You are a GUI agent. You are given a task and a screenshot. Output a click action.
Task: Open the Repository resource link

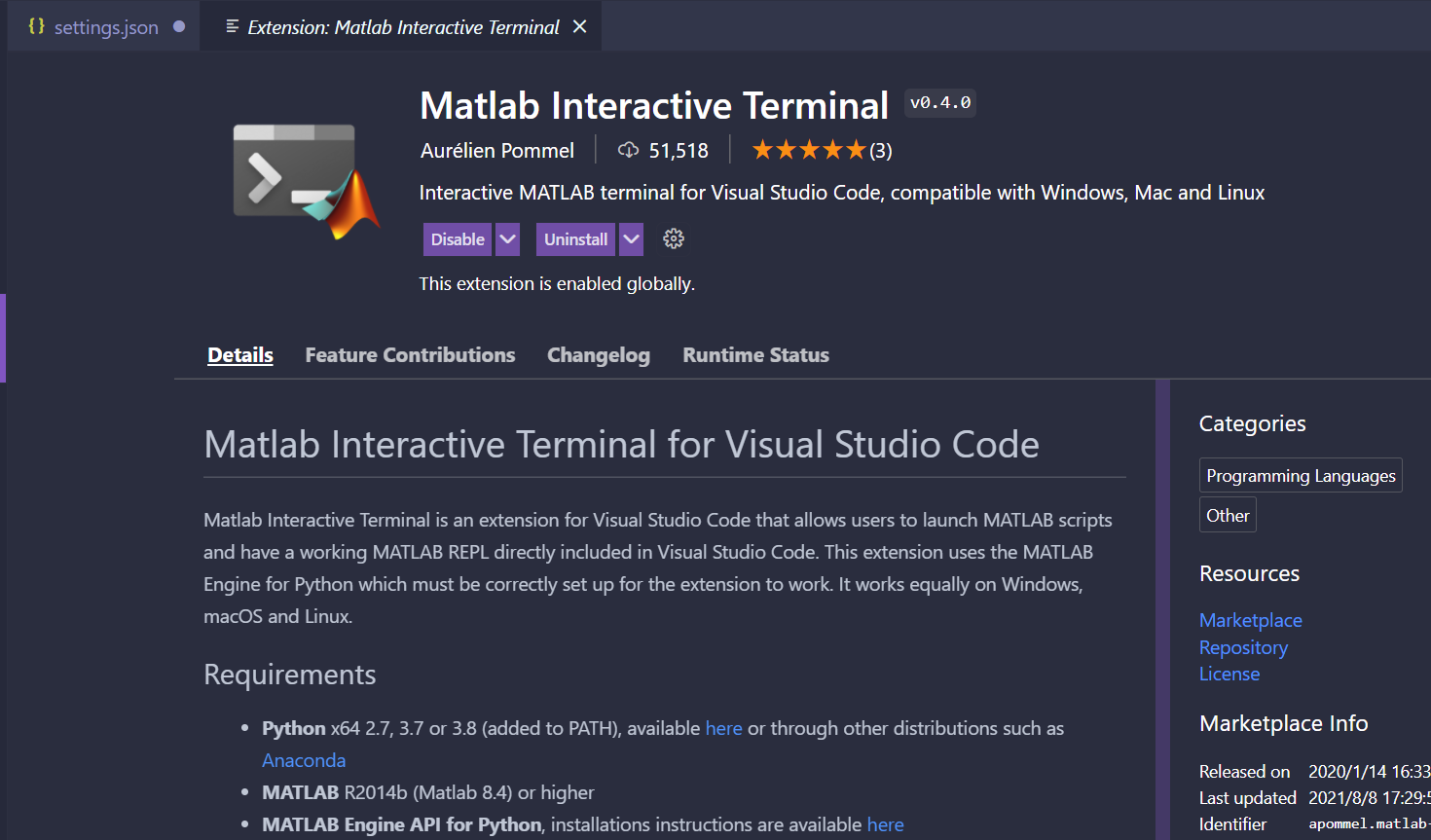tap(1243, 647)
